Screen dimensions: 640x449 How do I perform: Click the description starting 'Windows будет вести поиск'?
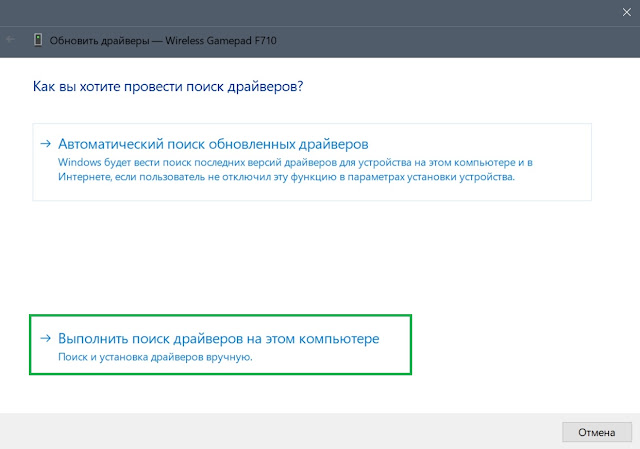point(295,169)
